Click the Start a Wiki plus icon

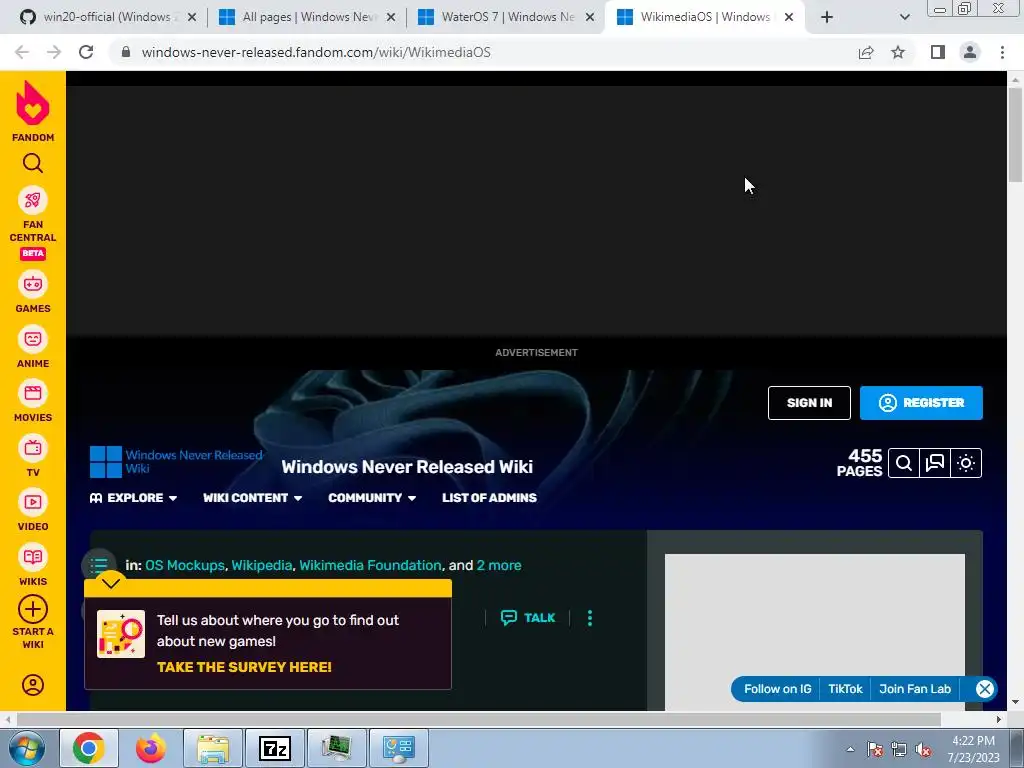click(x=33, y=609)
